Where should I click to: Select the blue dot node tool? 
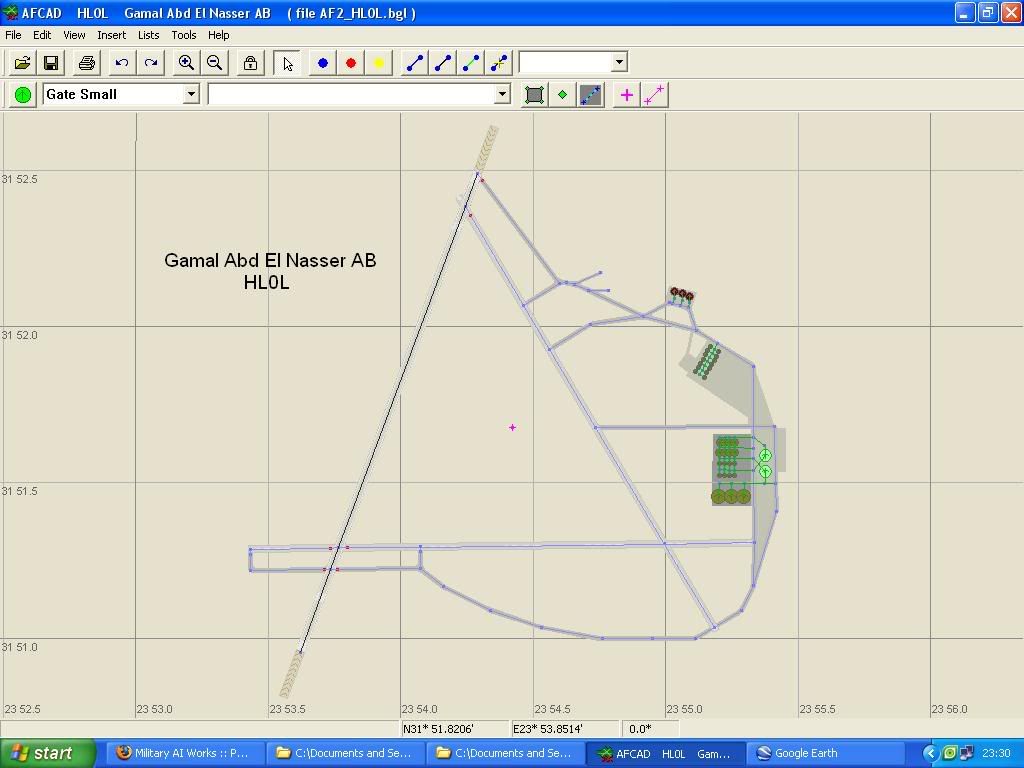click(323, 63)
